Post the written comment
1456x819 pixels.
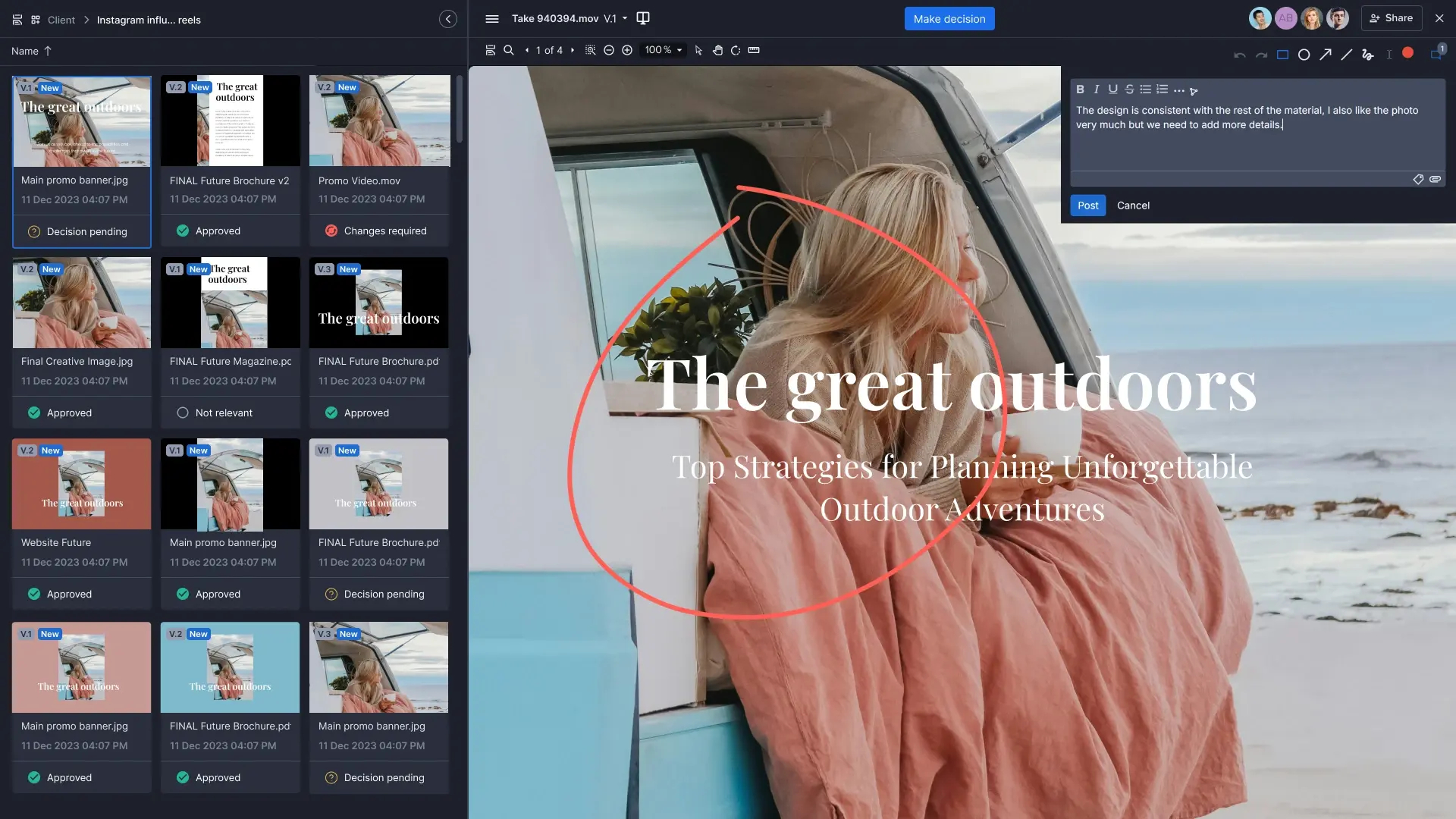point(1087,205)
